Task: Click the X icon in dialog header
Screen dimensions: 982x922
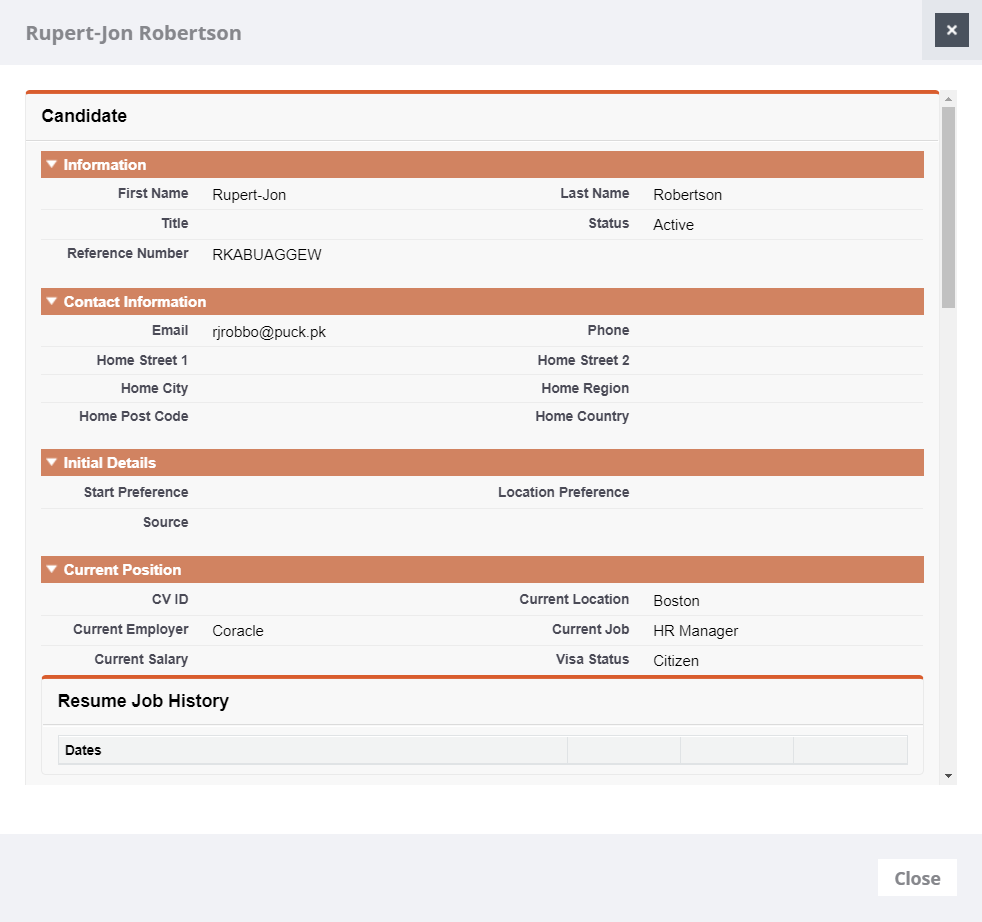Action: (x=951, y=30)
